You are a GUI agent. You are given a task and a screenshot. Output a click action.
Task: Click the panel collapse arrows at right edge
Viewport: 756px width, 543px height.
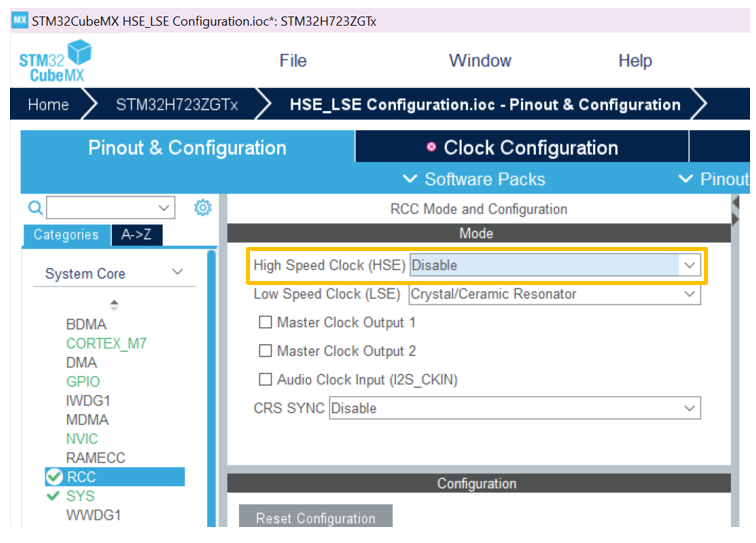735,210
